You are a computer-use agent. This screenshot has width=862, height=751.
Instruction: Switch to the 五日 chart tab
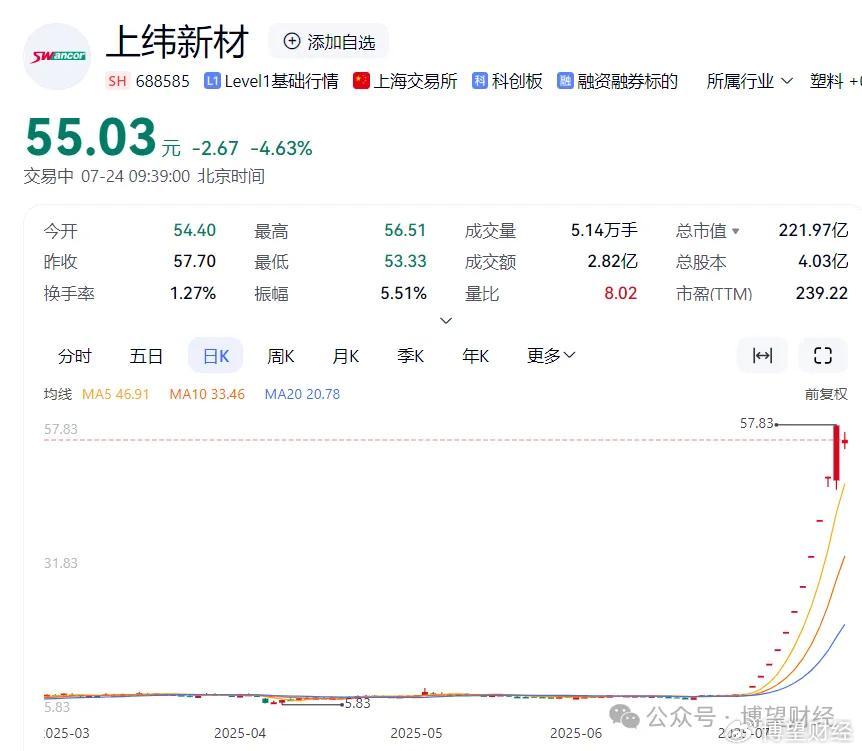[146, 356]
